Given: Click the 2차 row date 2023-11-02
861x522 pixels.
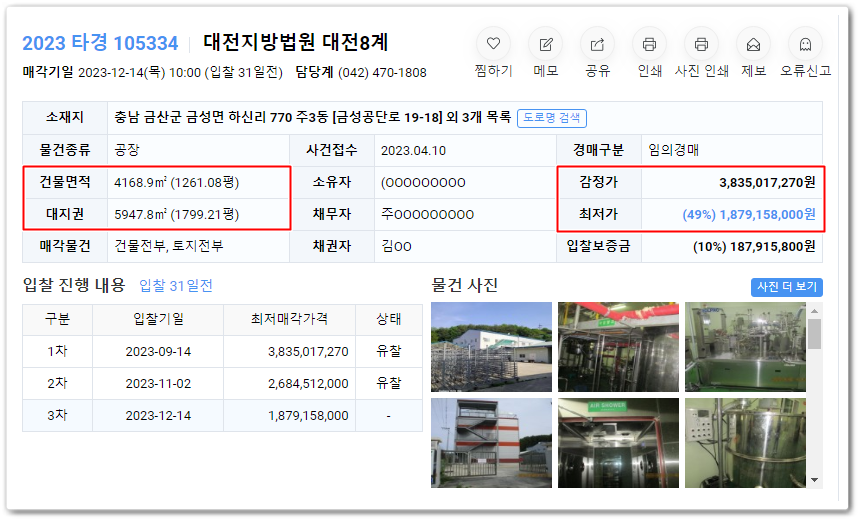Looking at the screenshot, I should (158, 383).
